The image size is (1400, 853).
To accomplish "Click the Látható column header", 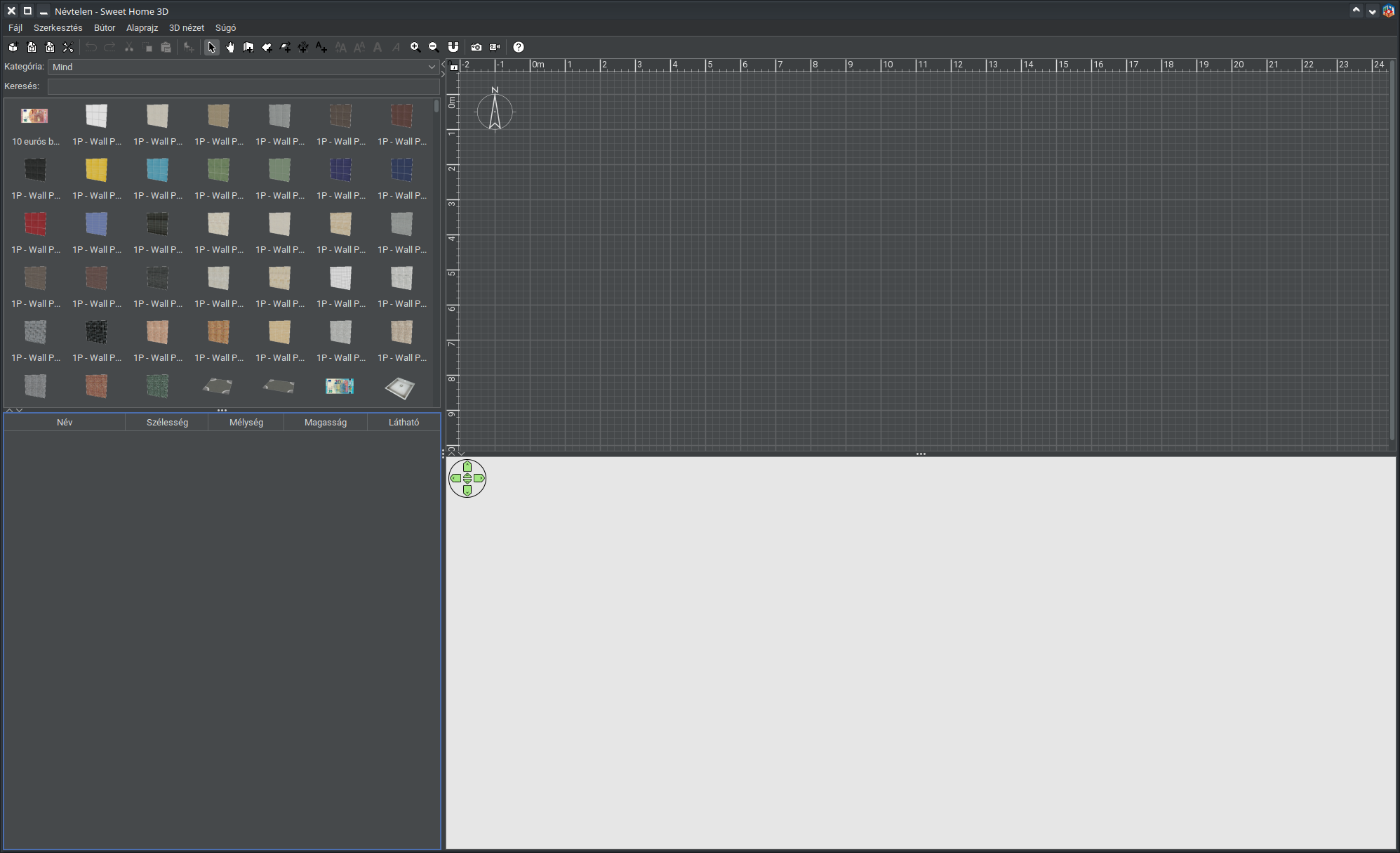I will 404,422.
